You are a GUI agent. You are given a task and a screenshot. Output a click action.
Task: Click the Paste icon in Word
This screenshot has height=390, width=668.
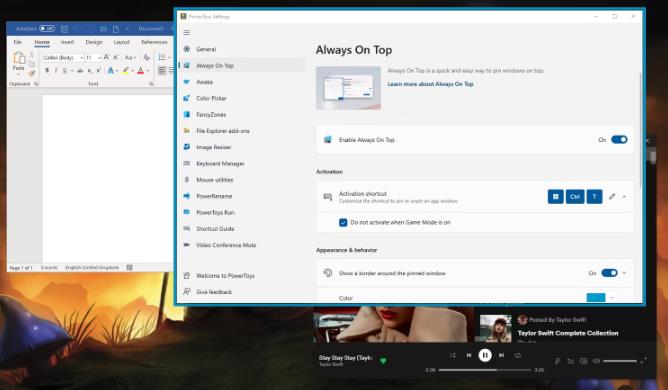(19, 58)
